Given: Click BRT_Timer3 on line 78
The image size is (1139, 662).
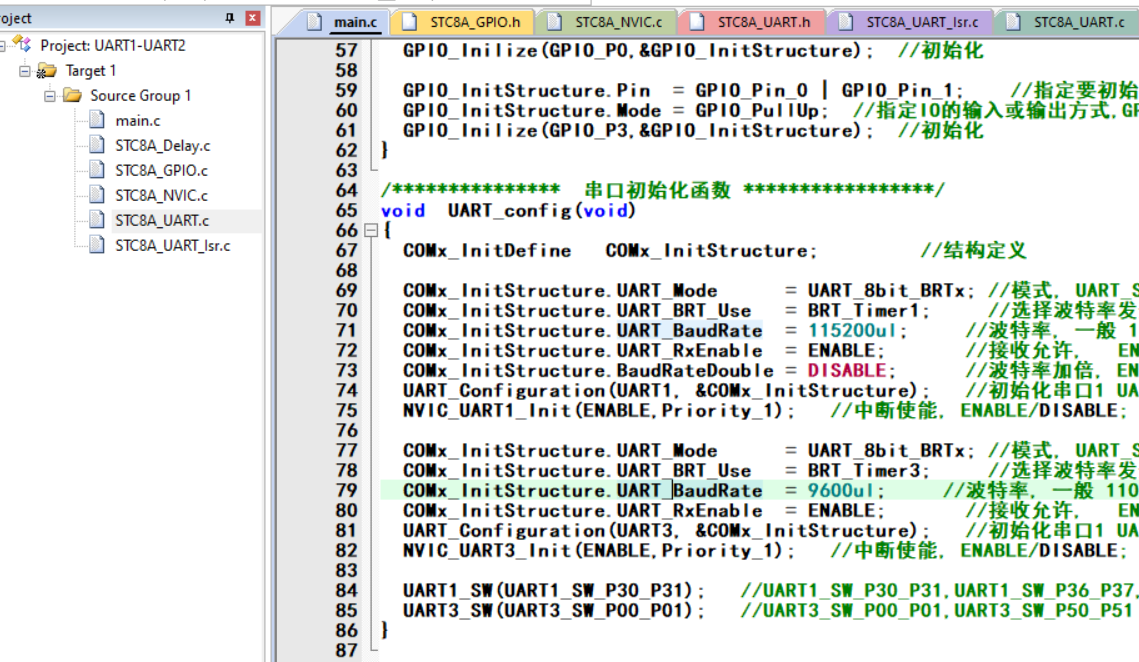Looking at the screenshot, I should pyautogui.click(x=864, y=471).
